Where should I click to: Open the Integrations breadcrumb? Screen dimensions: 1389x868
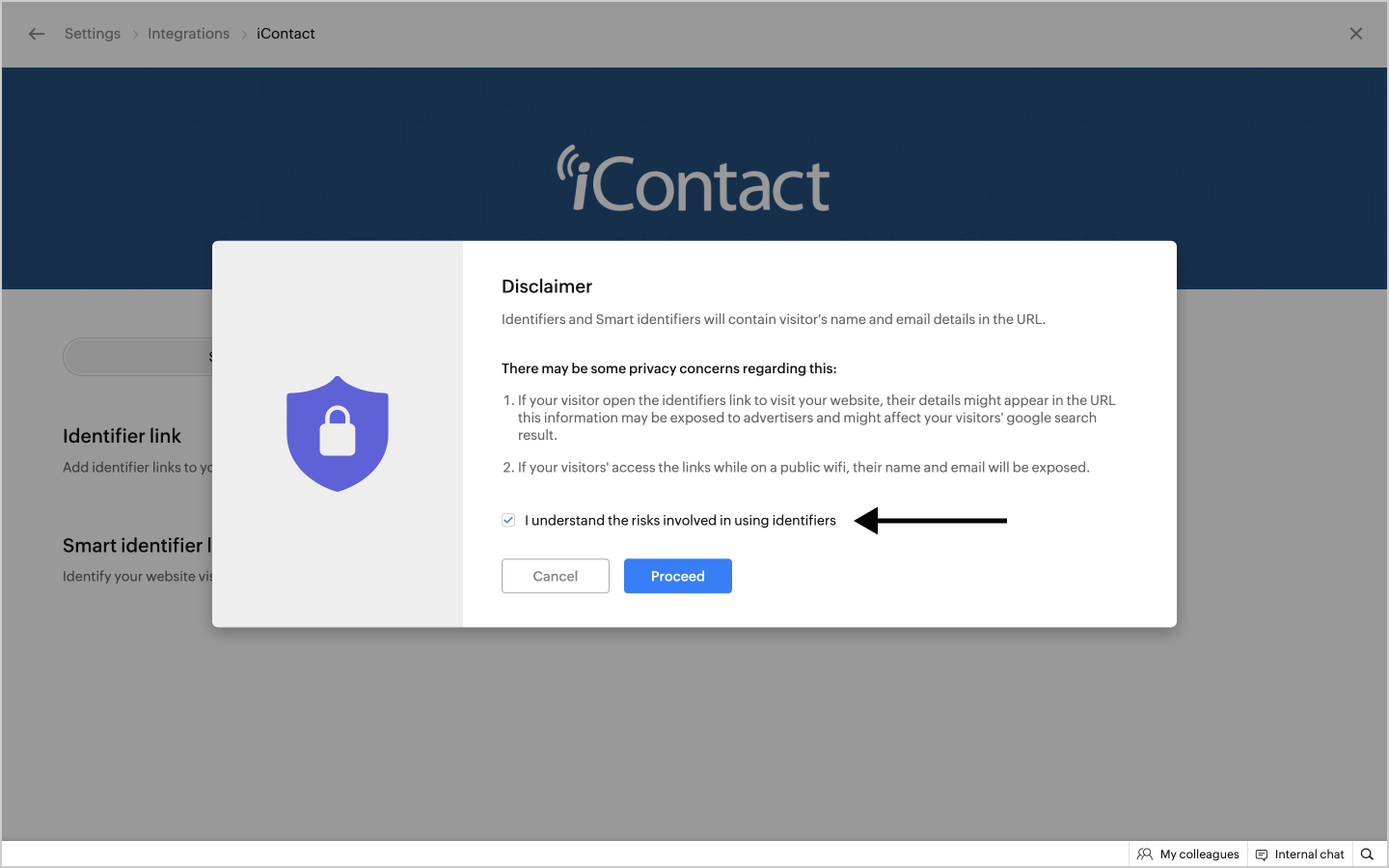click(188, 34)
